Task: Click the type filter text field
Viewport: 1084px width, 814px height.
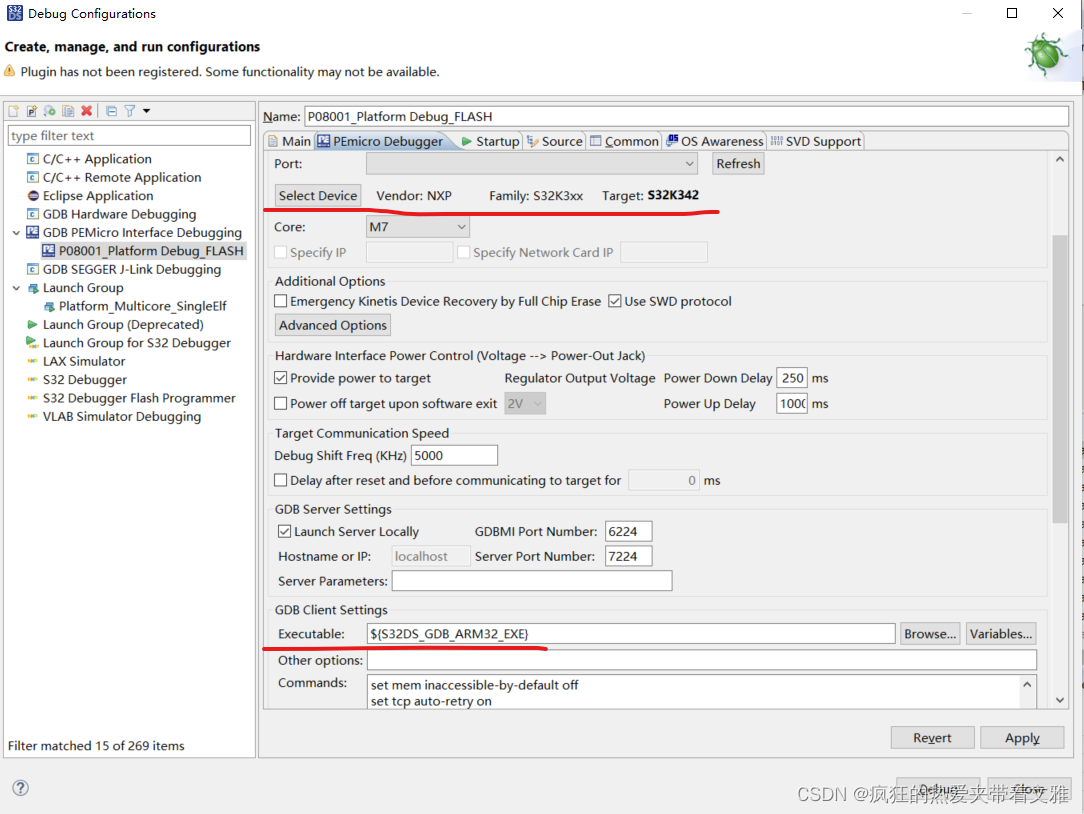Action: (129, 136)
